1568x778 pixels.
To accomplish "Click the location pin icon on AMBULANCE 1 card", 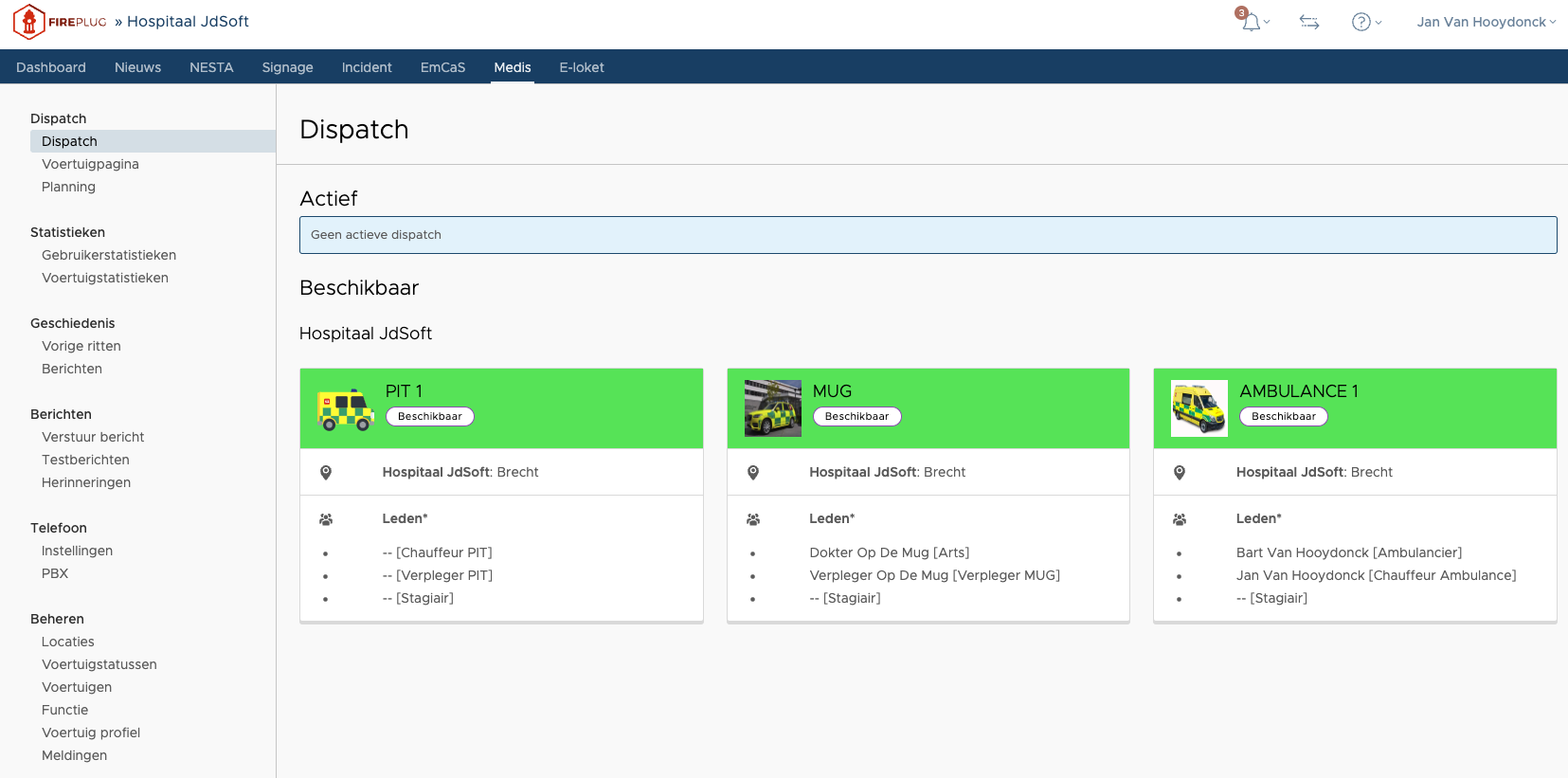I will tap(1180, 473).
